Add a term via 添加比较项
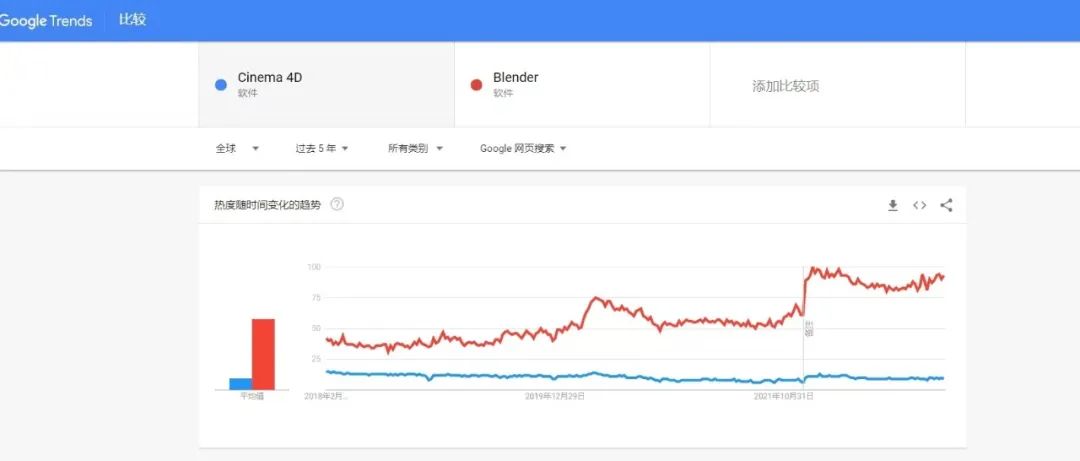This screenshot has width=1080, height=461. pos(785,86)
